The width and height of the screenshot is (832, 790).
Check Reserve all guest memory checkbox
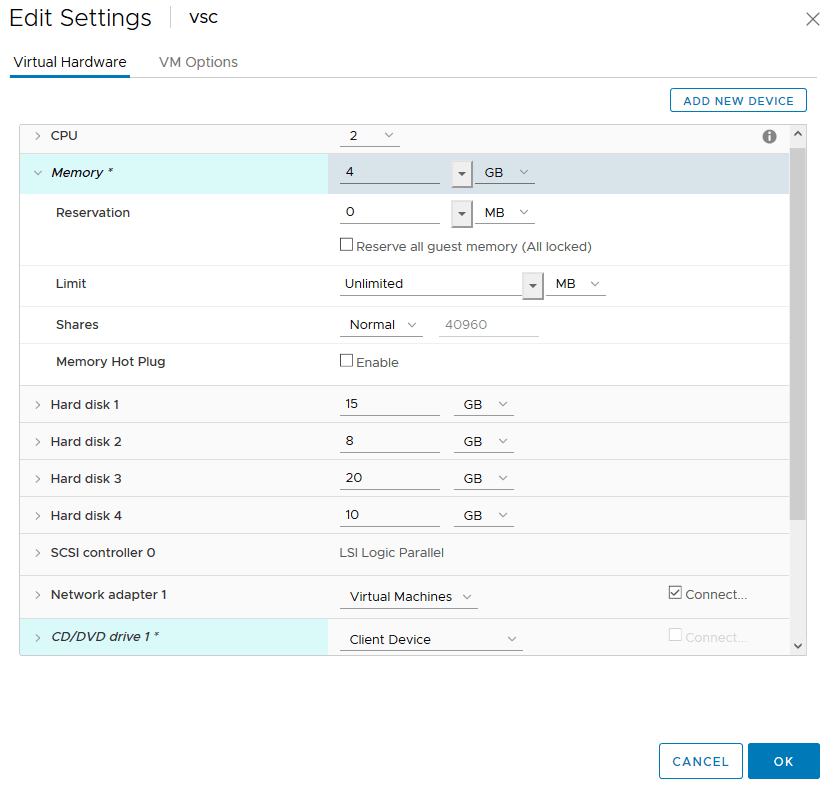347,245
